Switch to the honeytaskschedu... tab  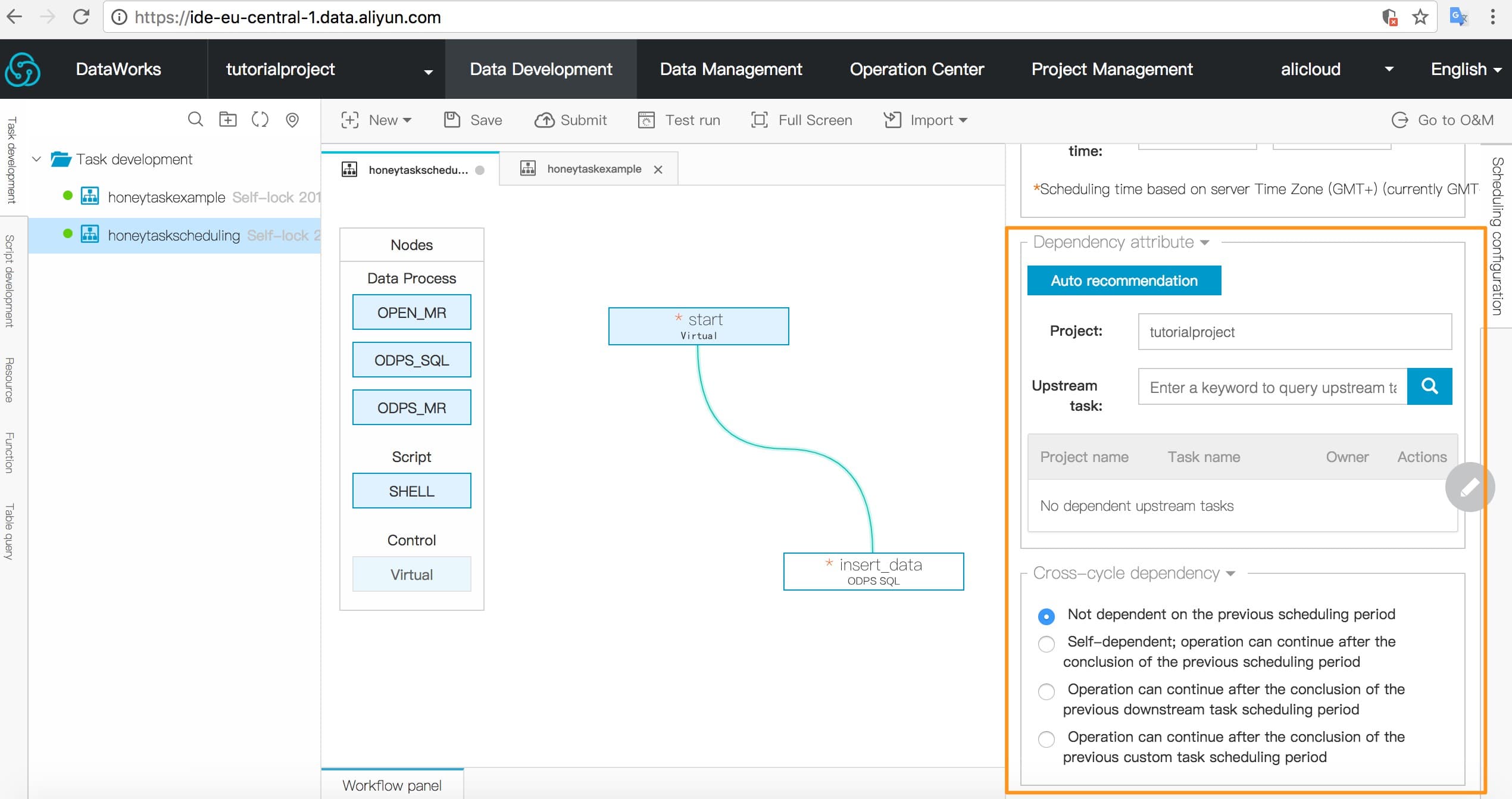coord(410,169)
